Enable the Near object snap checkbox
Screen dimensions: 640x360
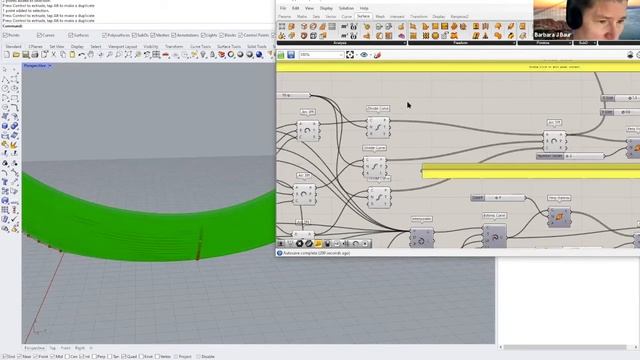(x=20, y=357)
